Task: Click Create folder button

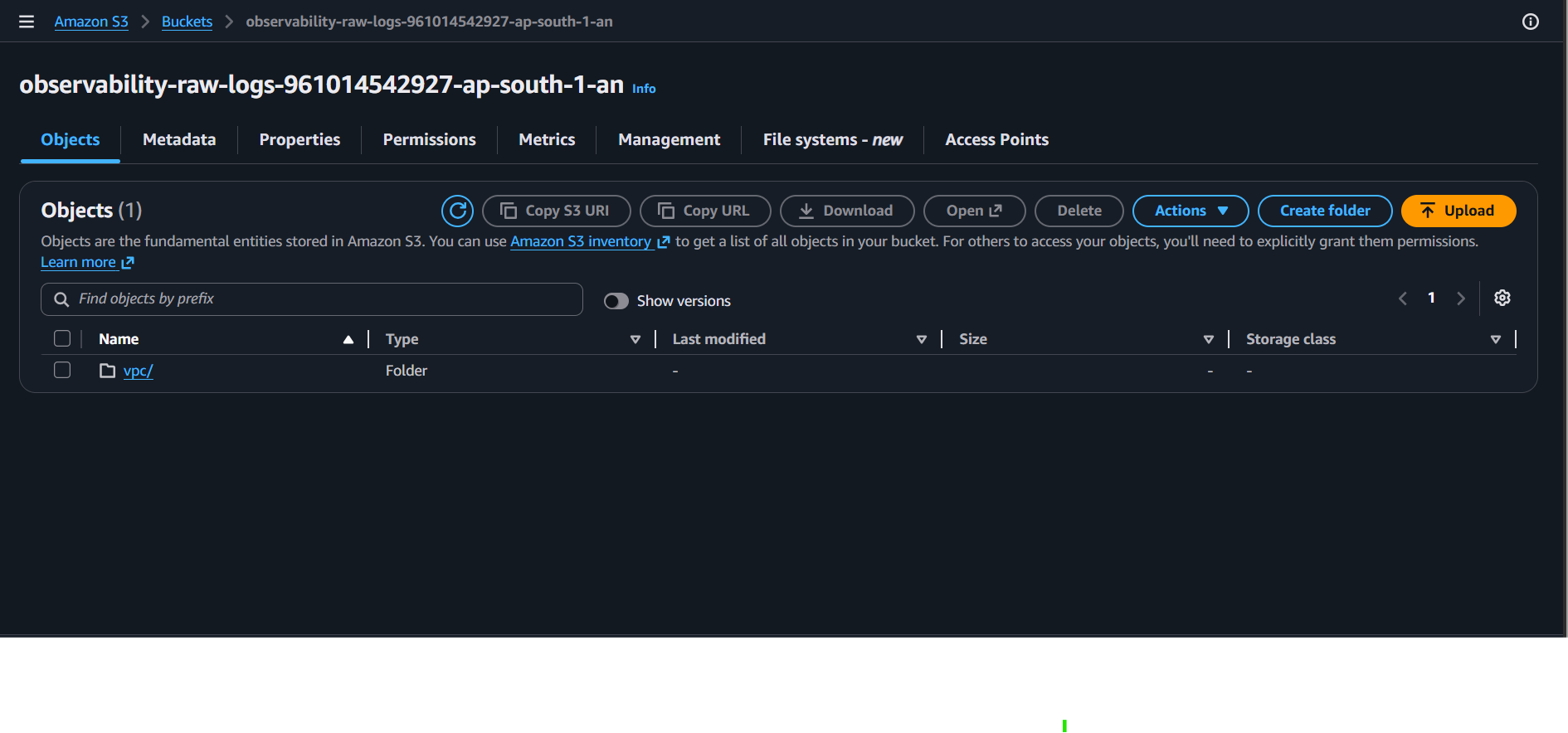Action: pos(1325,211)
